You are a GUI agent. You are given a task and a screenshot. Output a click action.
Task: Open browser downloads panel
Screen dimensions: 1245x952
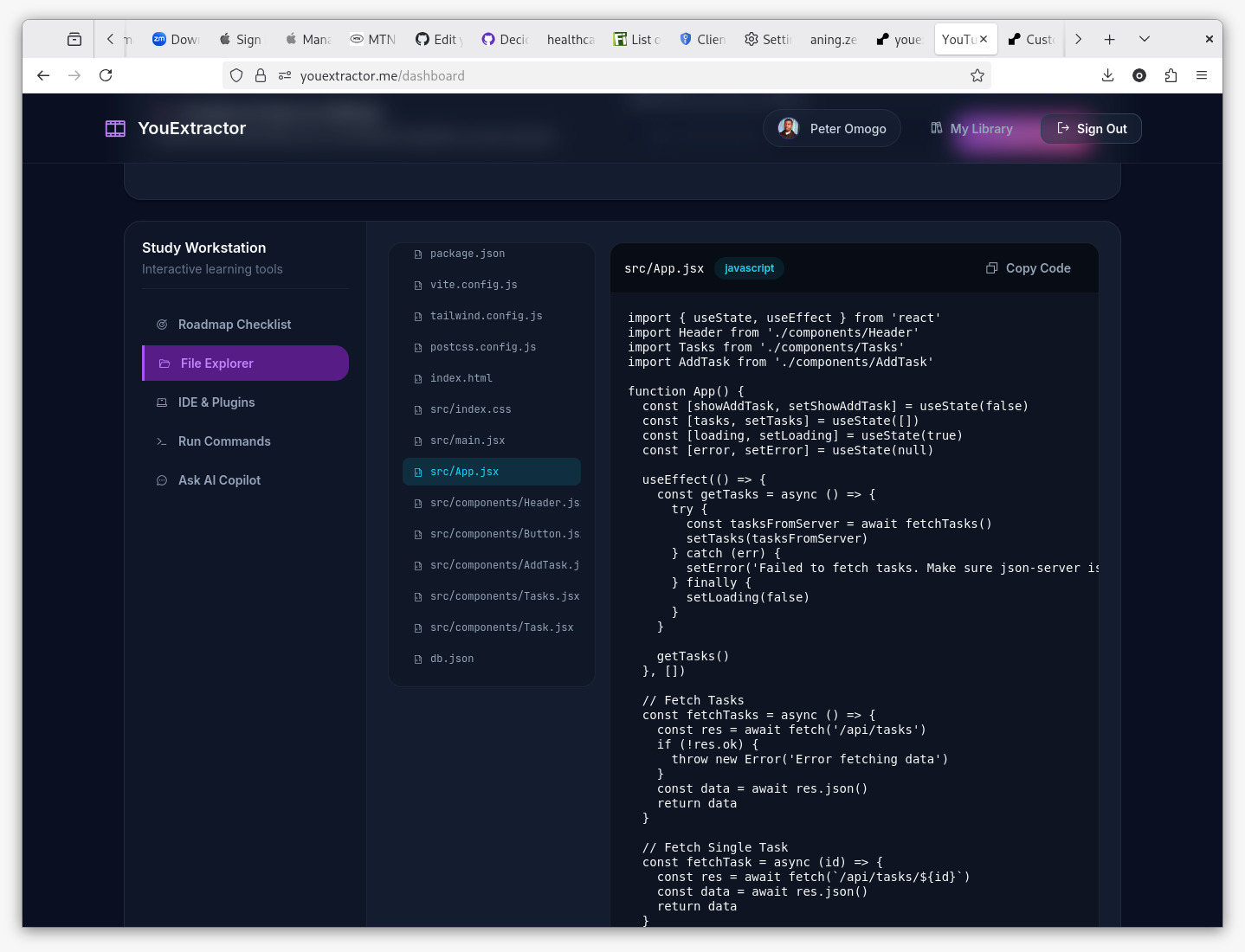[1108, 75]
